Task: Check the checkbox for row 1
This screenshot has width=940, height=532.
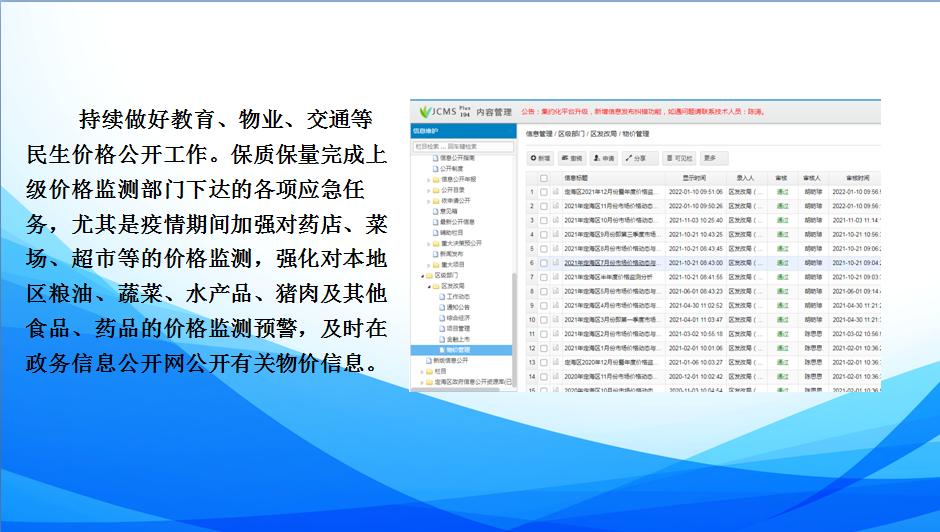Action: 543,191
